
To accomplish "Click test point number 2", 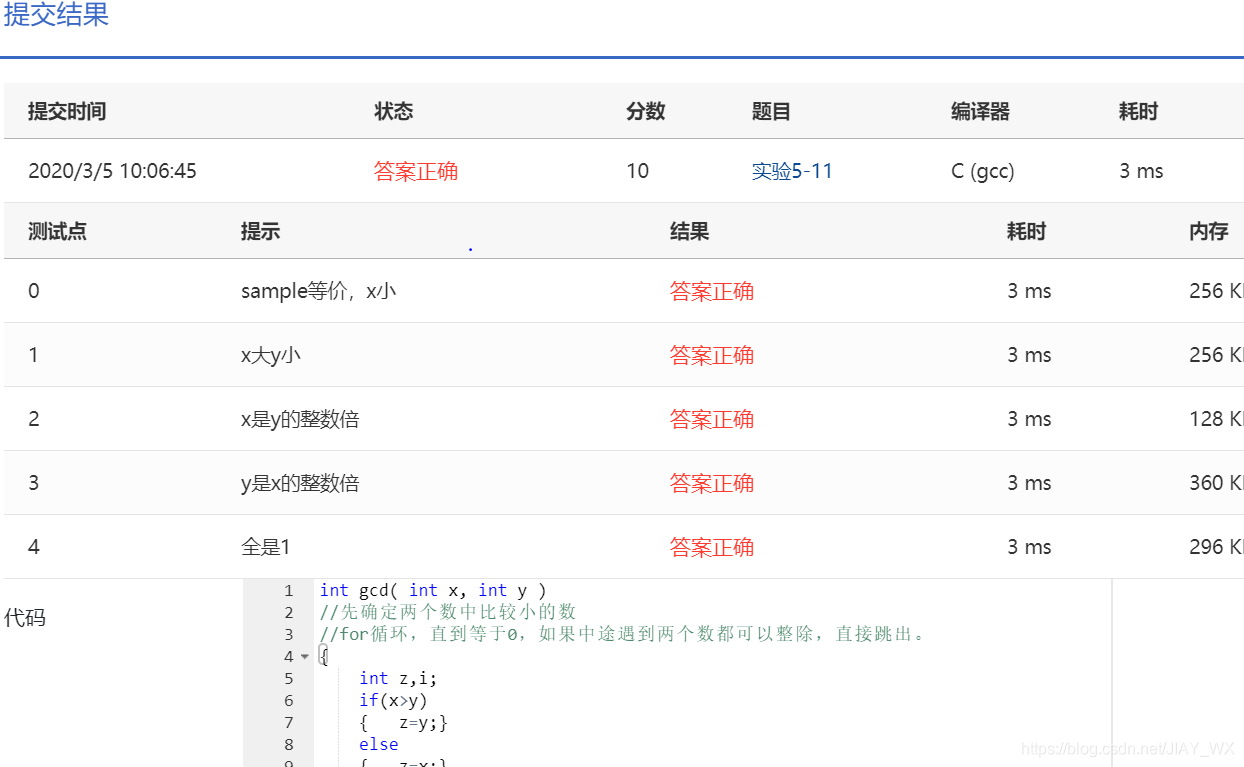I will pos(34,419).
